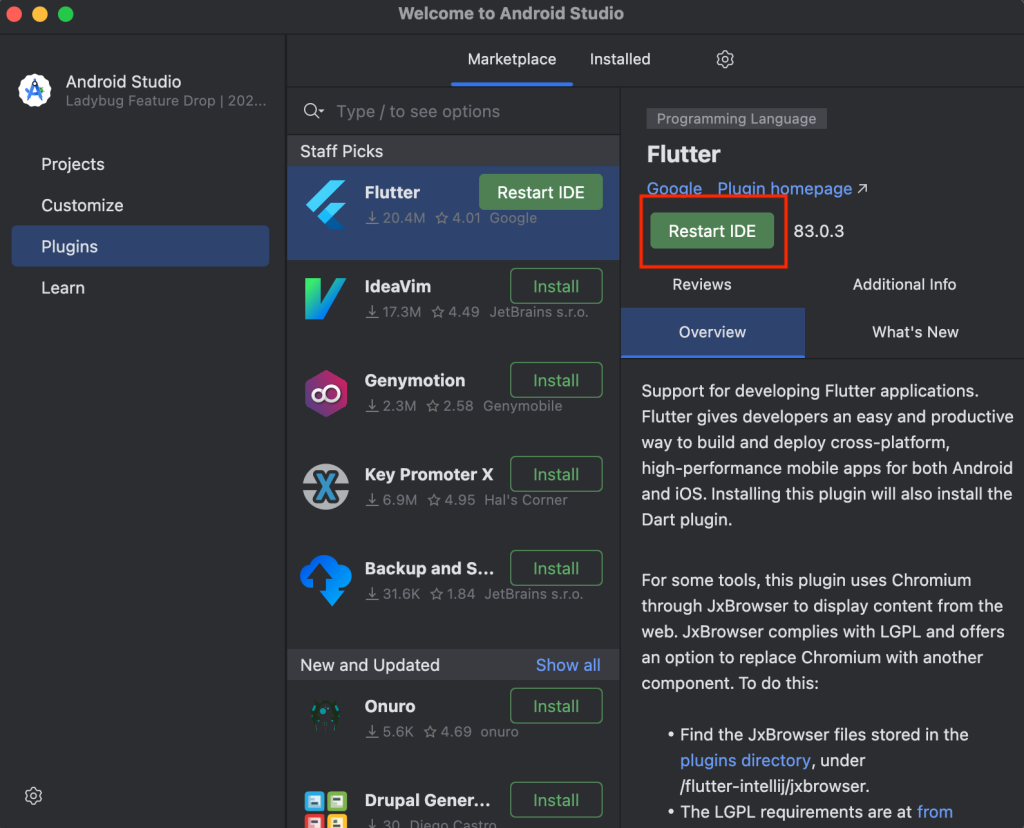The image size is (1024, 828).
Task: Open the What's New tab
Action: [x=914, y=333]
